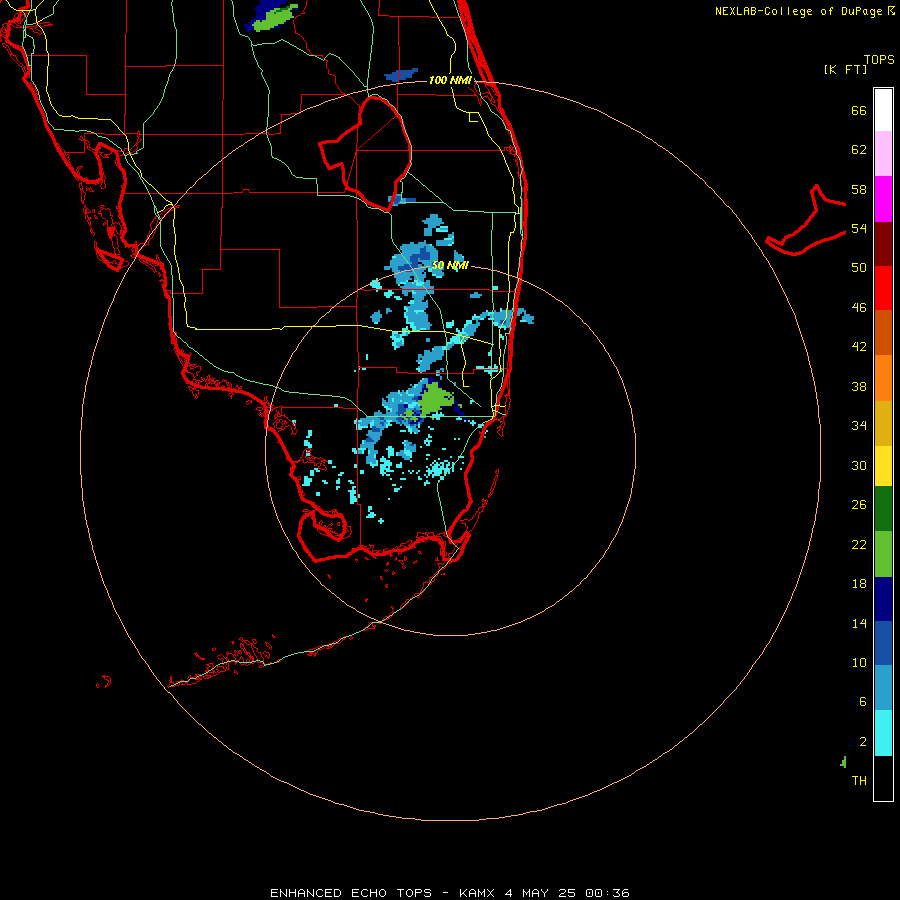The image size is (900, 900).
Task: Click the '6' legend value
Action: 863,702
